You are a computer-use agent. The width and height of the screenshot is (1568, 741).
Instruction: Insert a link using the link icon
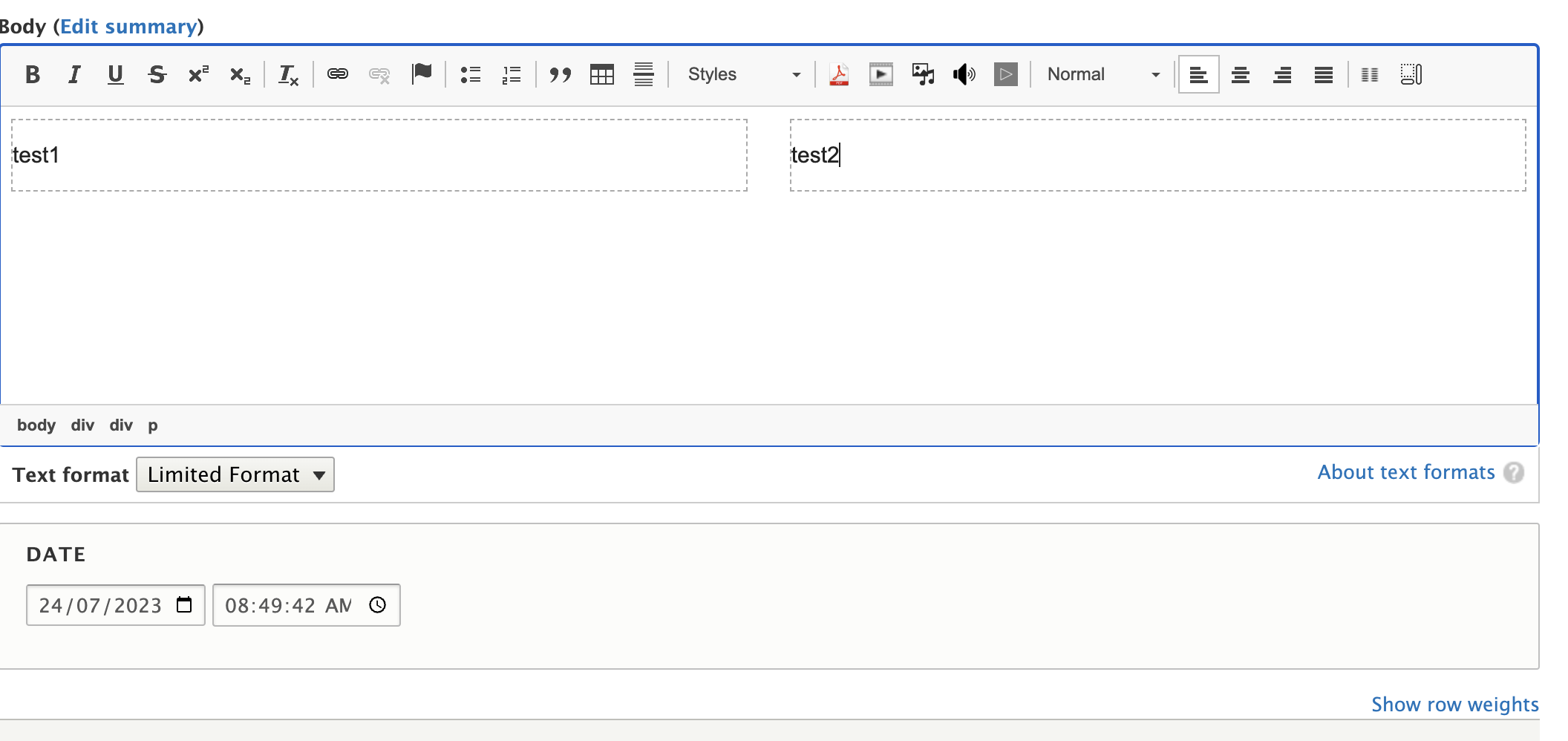(338, 74)
